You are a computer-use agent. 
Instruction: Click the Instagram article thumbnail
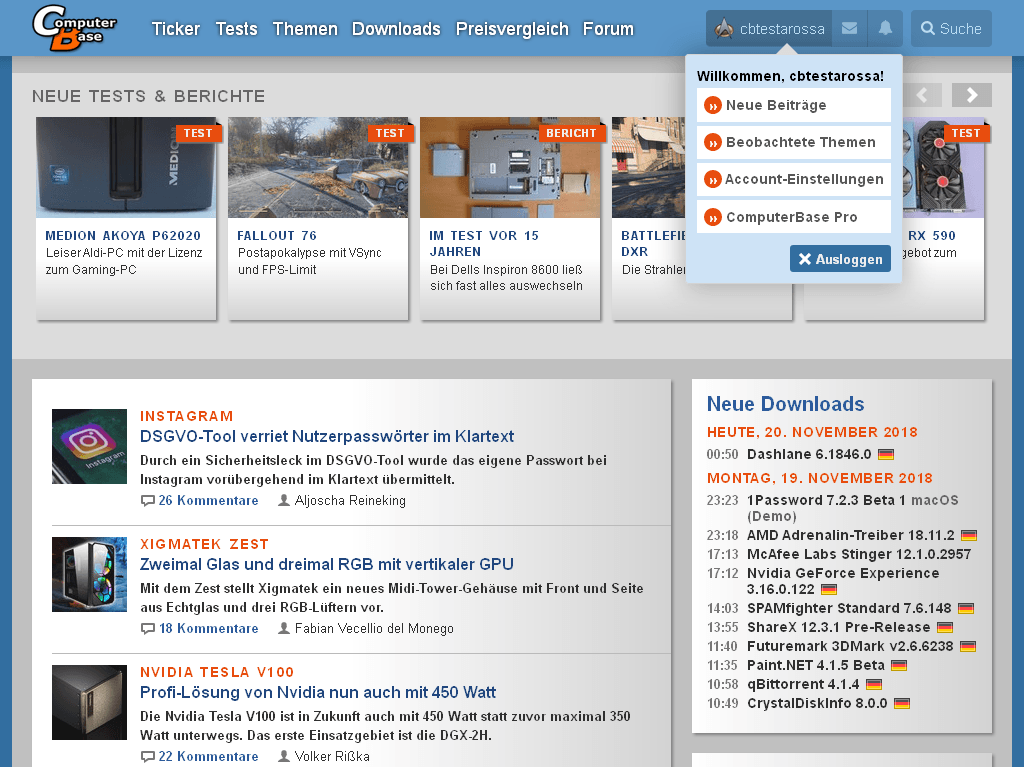click(89, 446)
